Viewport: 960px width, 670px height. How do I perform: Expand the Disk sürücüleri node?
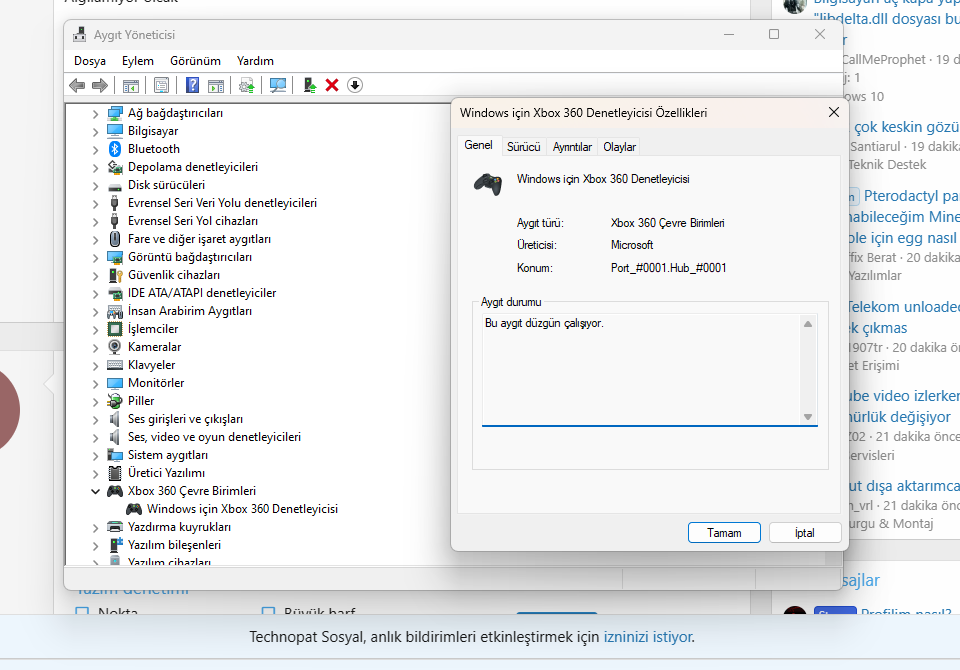(x=96, y=185)
